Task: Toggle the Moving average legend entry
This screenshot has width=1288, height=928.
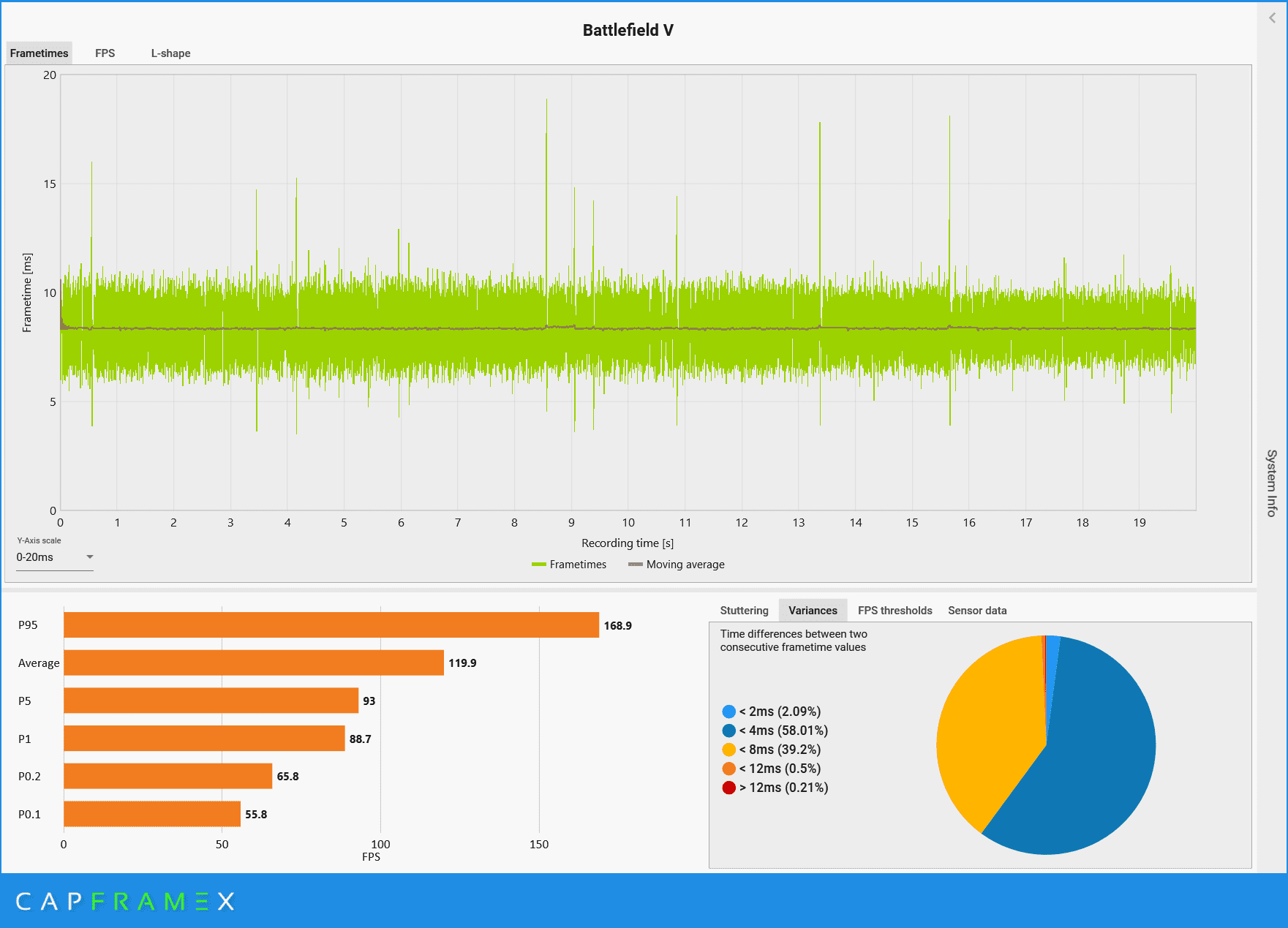Action: click(x=677, y=565)
